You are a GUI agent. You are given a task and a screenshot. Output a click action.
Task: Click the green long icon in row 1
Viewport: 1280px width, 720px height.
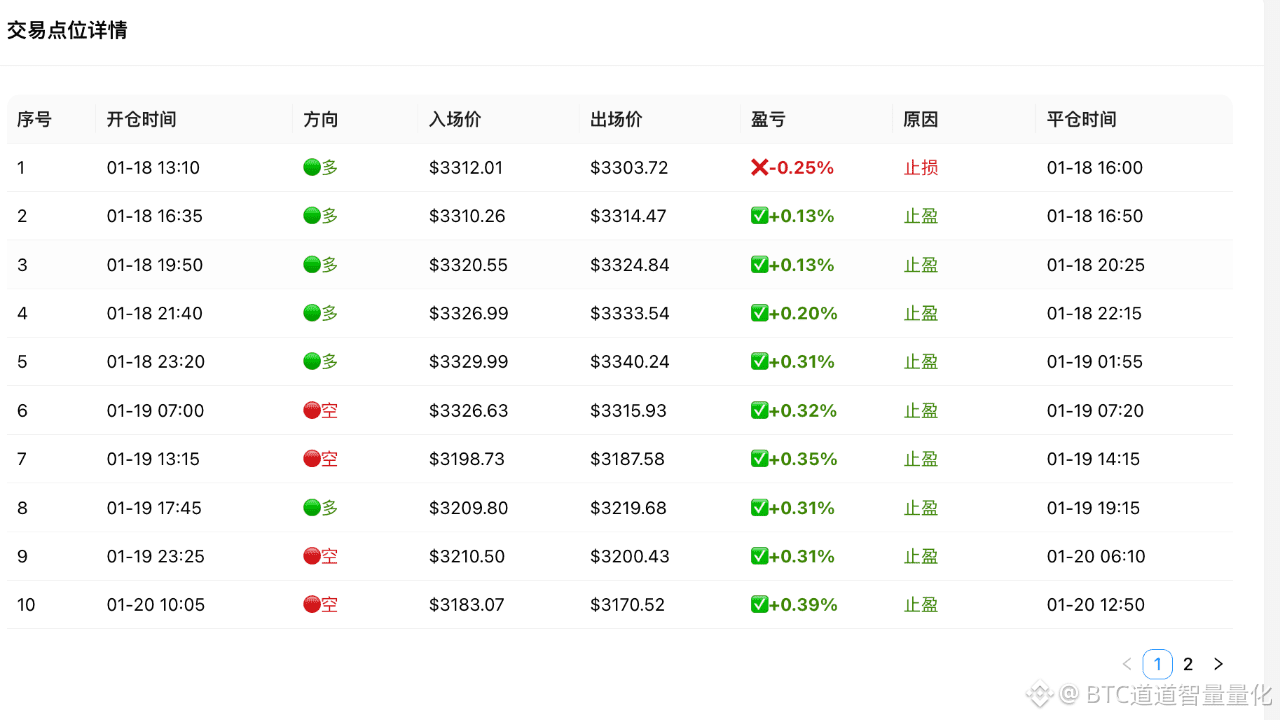click(311, 168)
